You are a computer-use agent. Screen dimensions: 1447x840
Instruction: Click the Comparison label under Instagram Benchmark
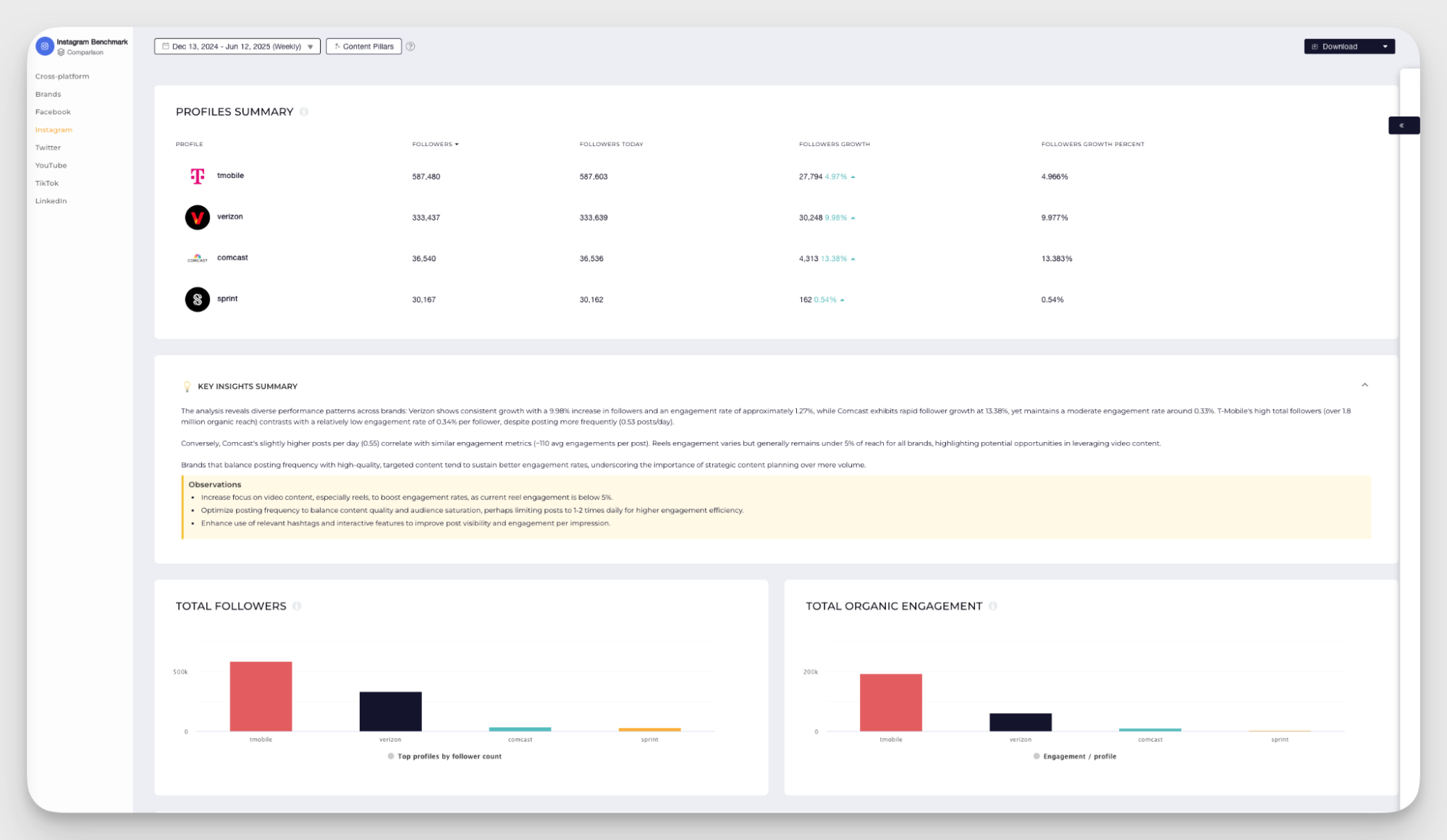click(x=85, y=53)
